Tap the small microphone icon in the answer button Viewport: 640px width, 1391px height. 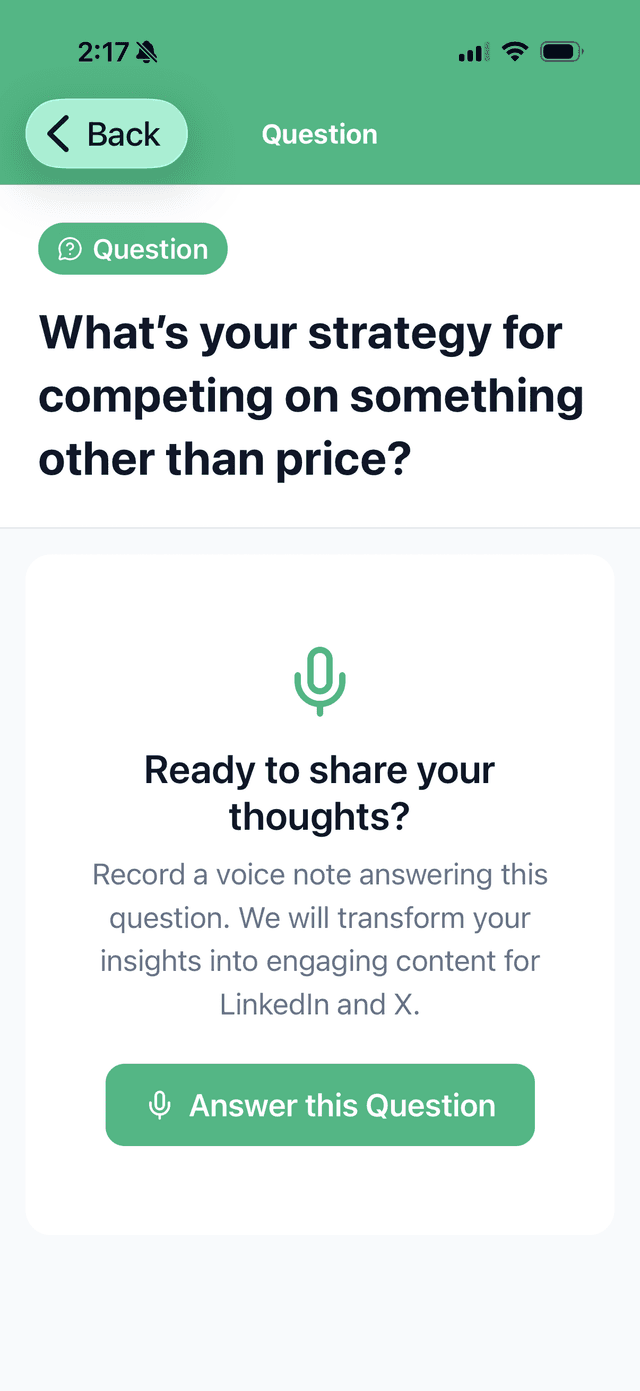point(159,1105)
